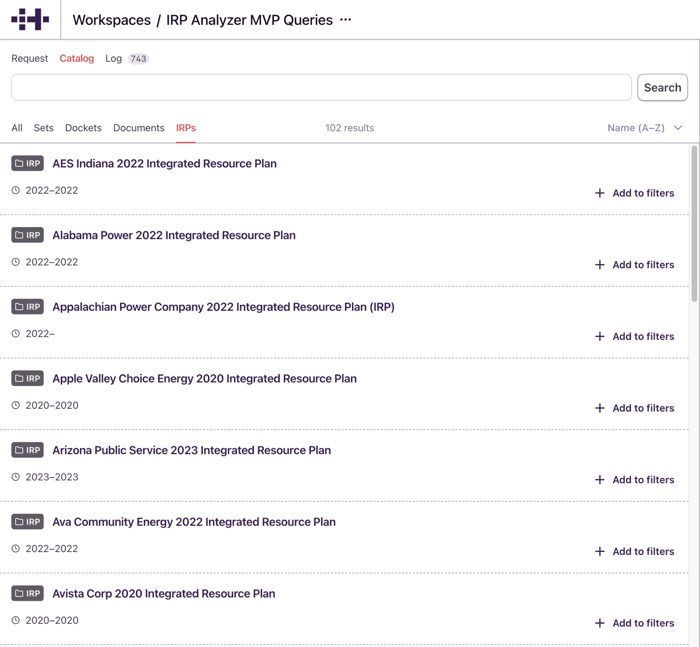Open the three-dots workspace menu
The height and width of the screenshot is (647, 700).
(x=346, y=20)
